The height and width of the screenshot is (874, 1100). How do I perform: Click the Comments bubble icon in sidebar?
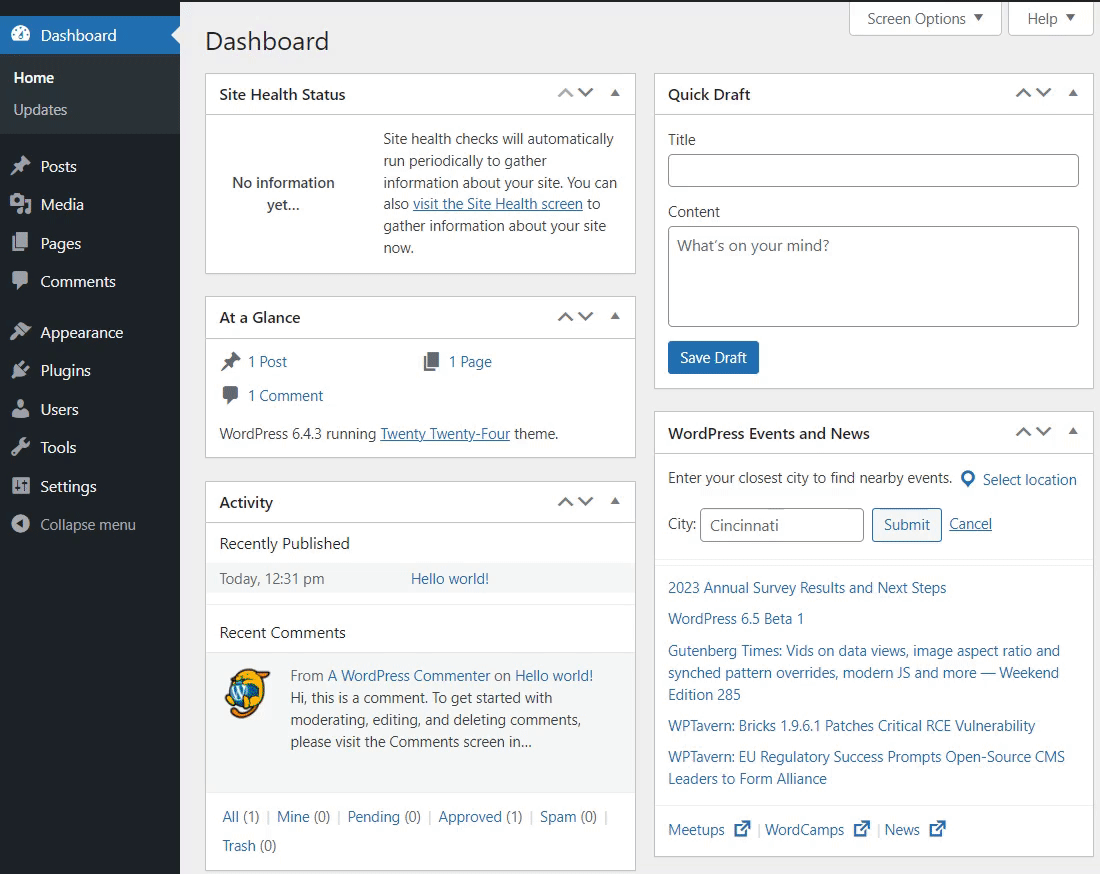click(21, 281)
